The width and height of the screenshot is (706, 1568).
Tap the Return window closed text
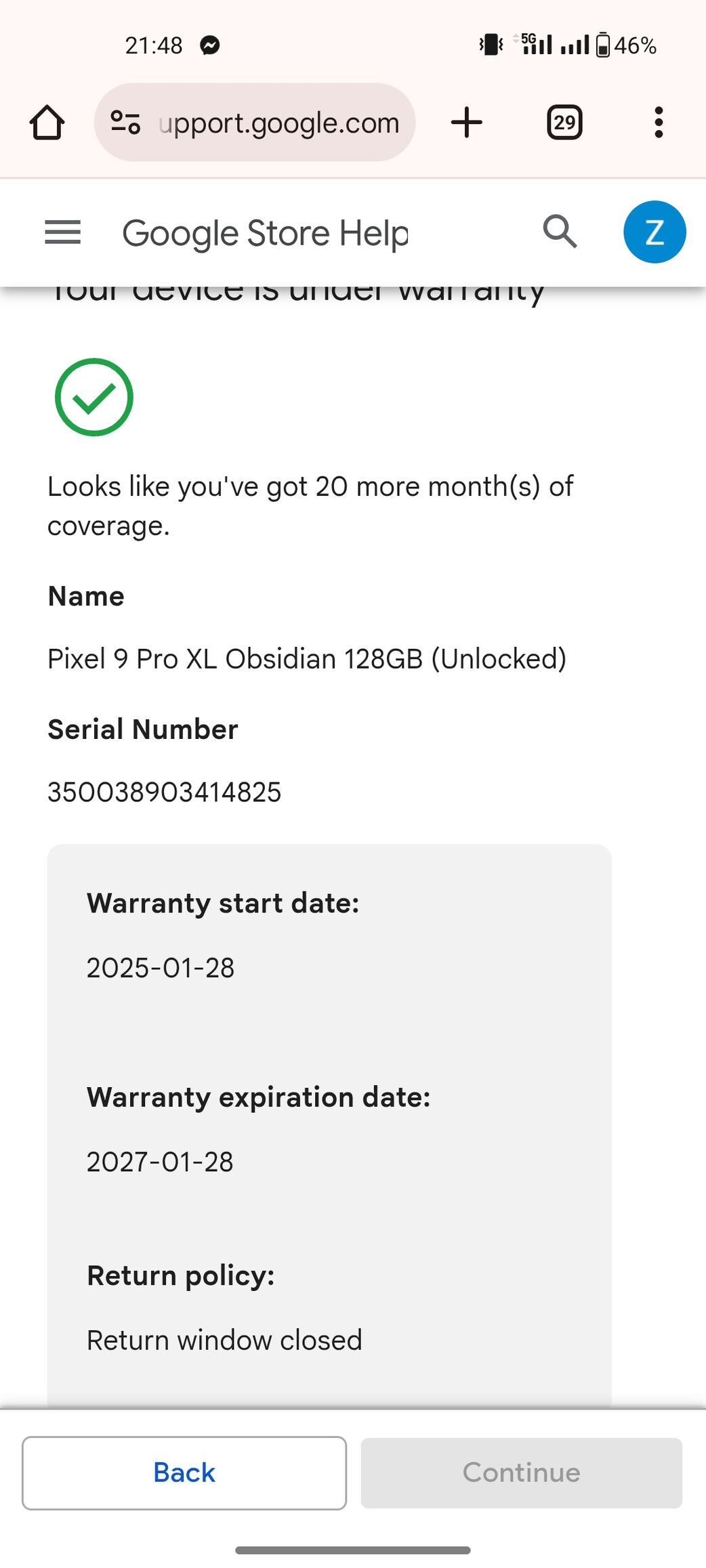click(224, 1340)
